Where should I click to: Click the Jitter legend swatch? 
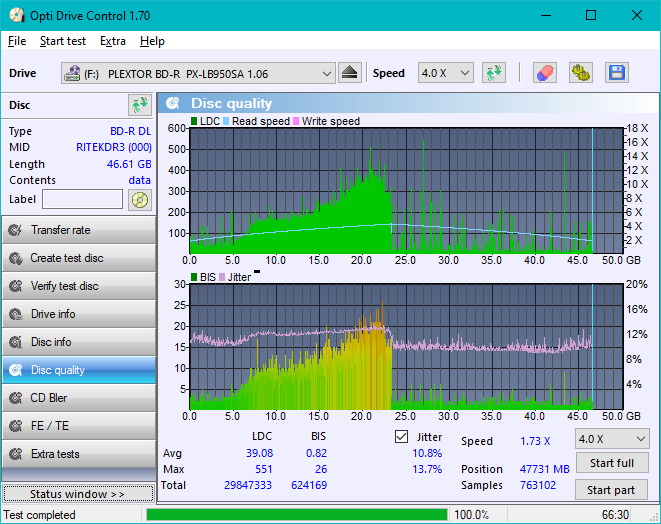[x=222, y=277]
